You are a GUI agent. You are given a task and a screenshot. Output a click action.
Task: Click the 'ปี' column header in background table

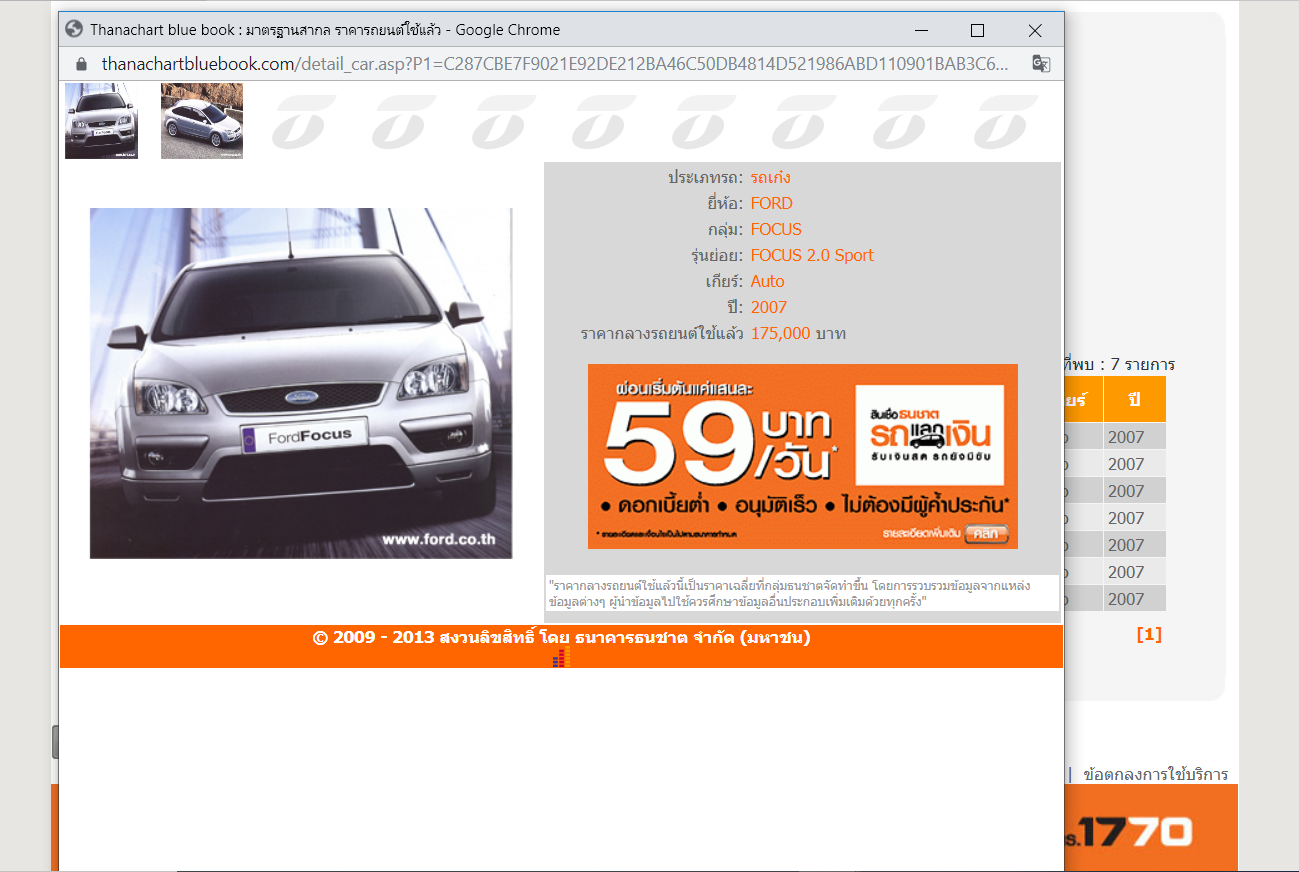click(x=1134, y=399)
